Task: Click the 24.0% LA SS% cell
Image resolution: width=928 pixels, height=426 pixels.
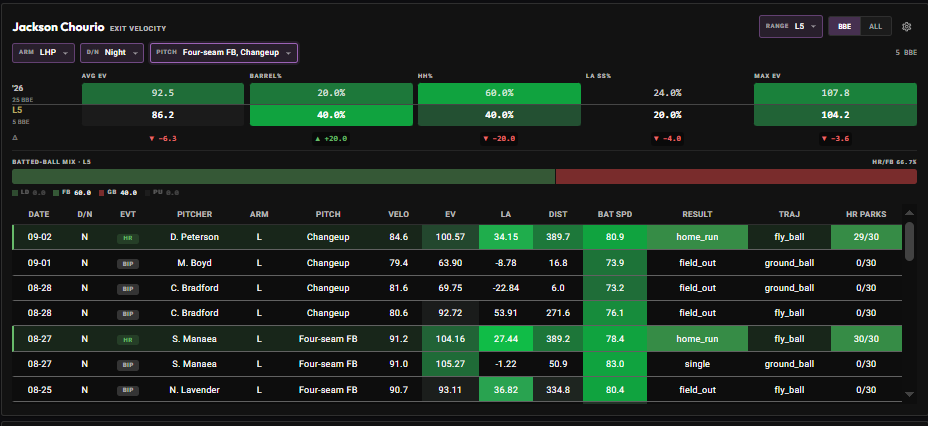Action: click(x=667, y=93)
